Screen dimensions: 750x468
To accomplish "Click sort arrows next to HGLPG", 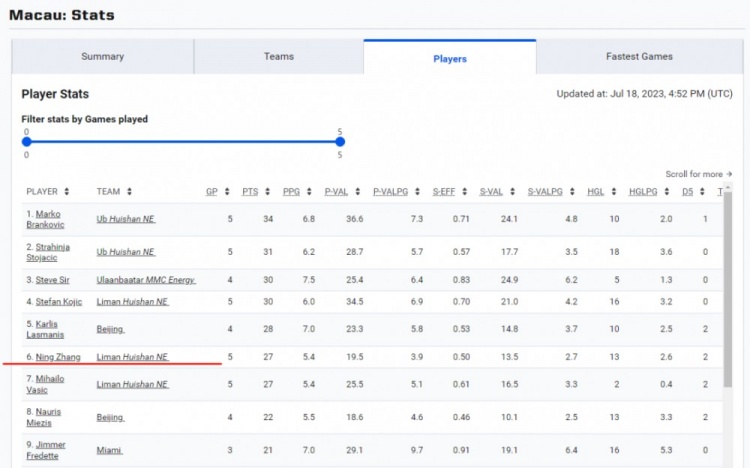I will [667, 191].
